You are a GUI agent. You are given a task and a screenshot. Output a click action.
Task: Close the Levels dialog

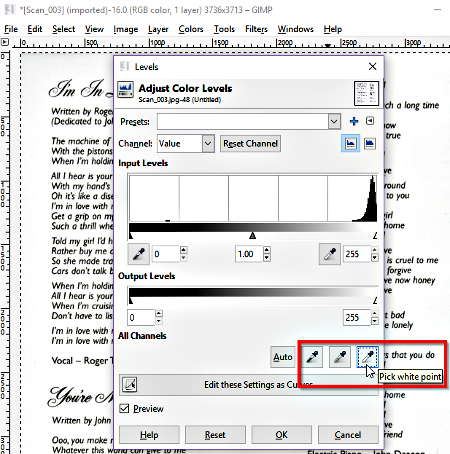(373, 66)
